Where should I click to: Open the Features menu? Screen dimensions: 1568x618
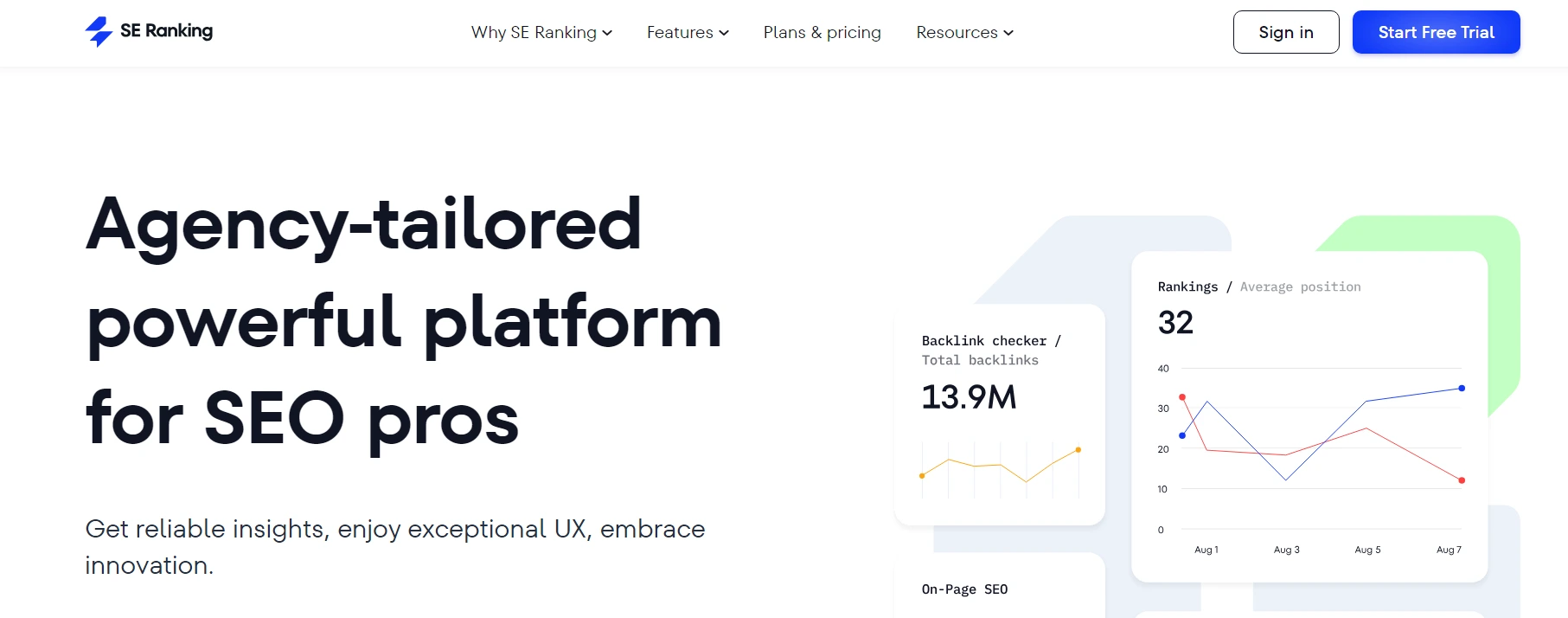pos(688,33)
